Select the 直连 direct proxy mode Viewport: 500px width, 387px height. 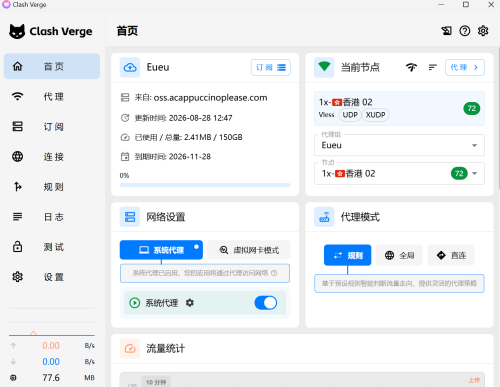(451, 255)
